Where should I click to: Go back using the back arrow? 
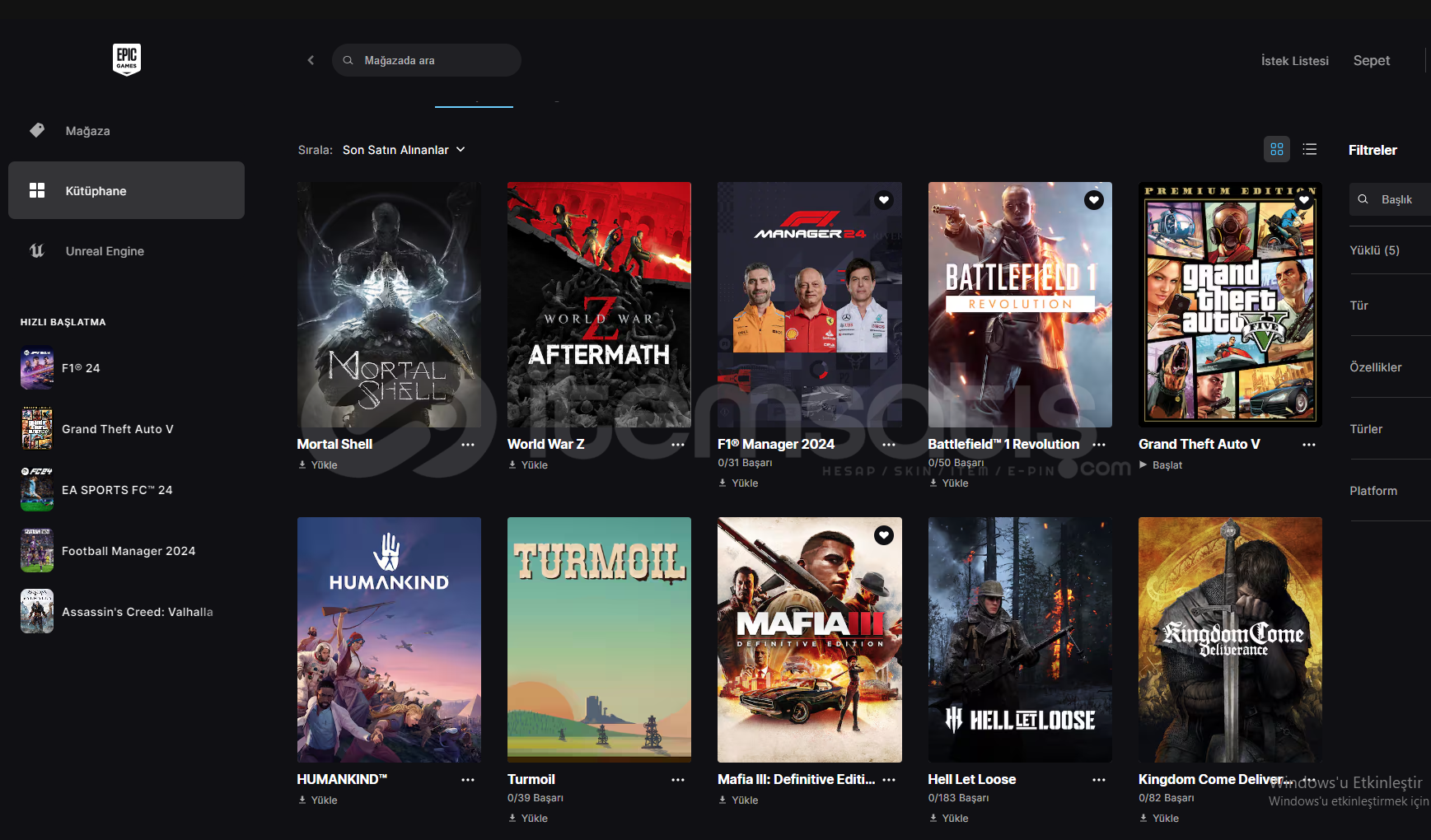(311, 60)
